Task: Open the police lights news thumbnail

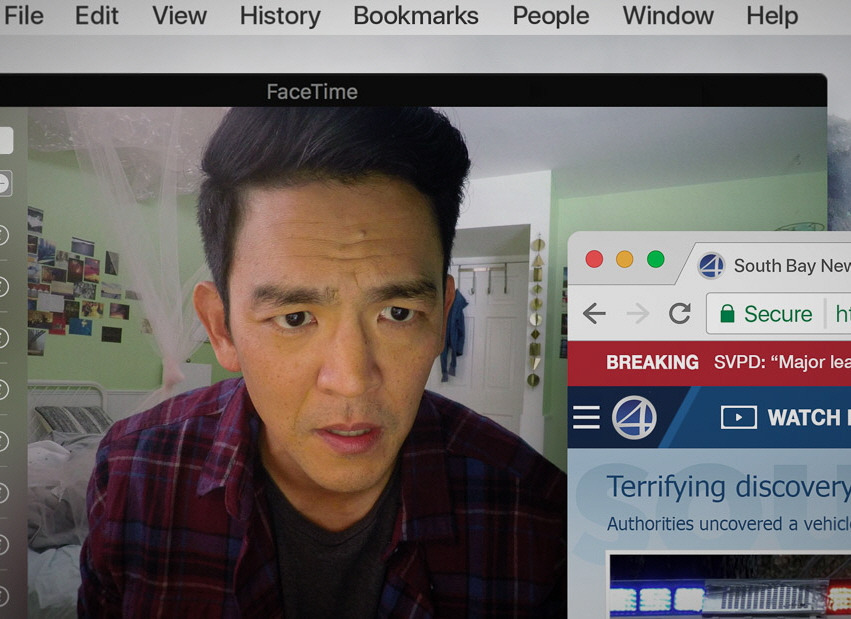Action: 730,586
